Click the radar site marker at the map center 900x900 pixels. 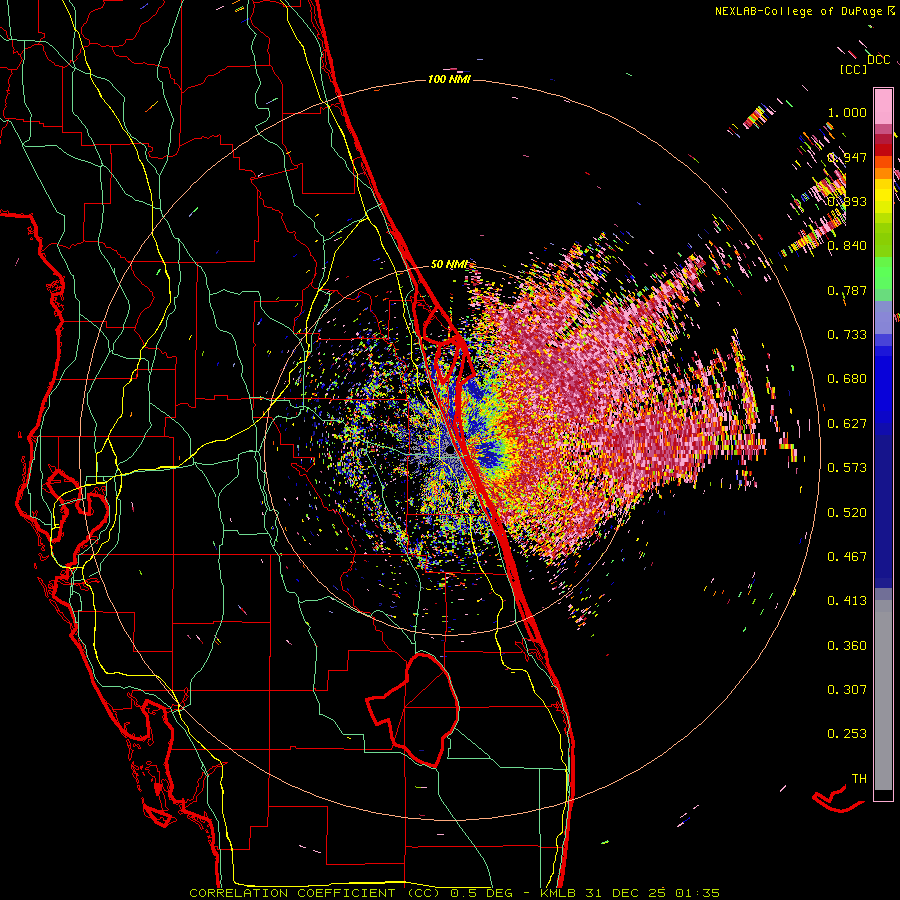449,452
